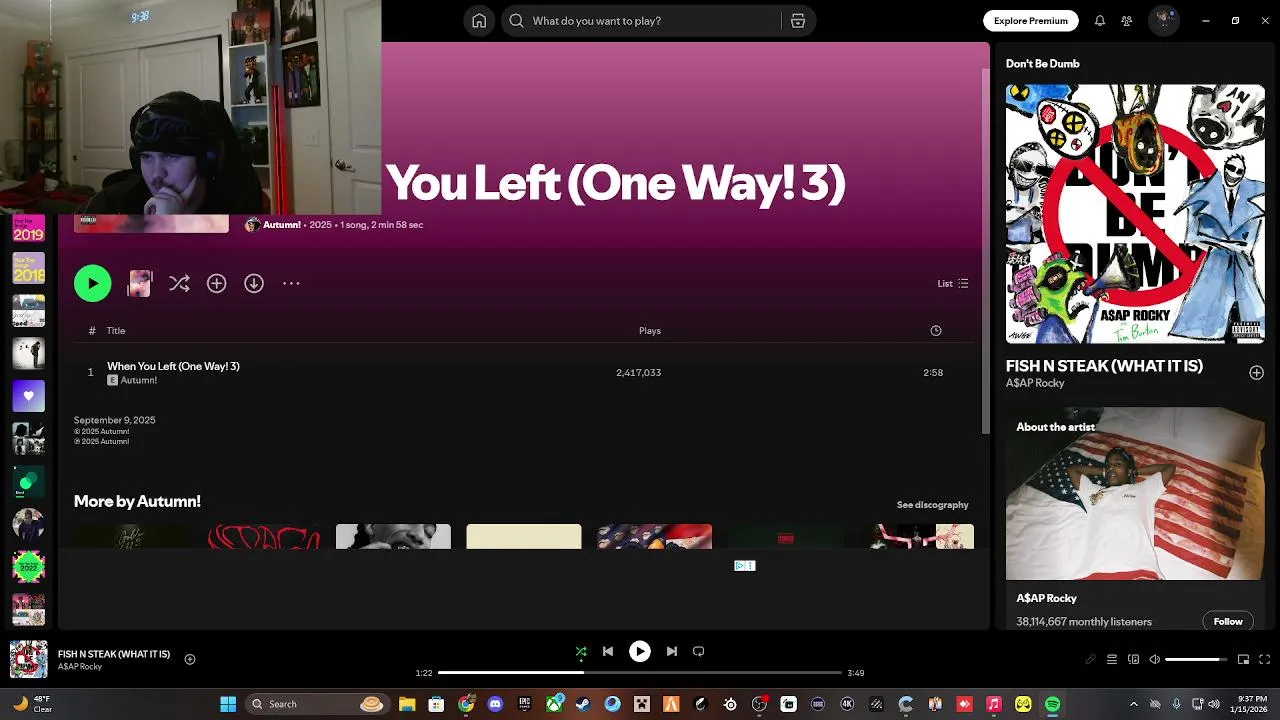Toggle shuffle in the player controls
Screen dimensions: 1280x720
tap(581, 651)
